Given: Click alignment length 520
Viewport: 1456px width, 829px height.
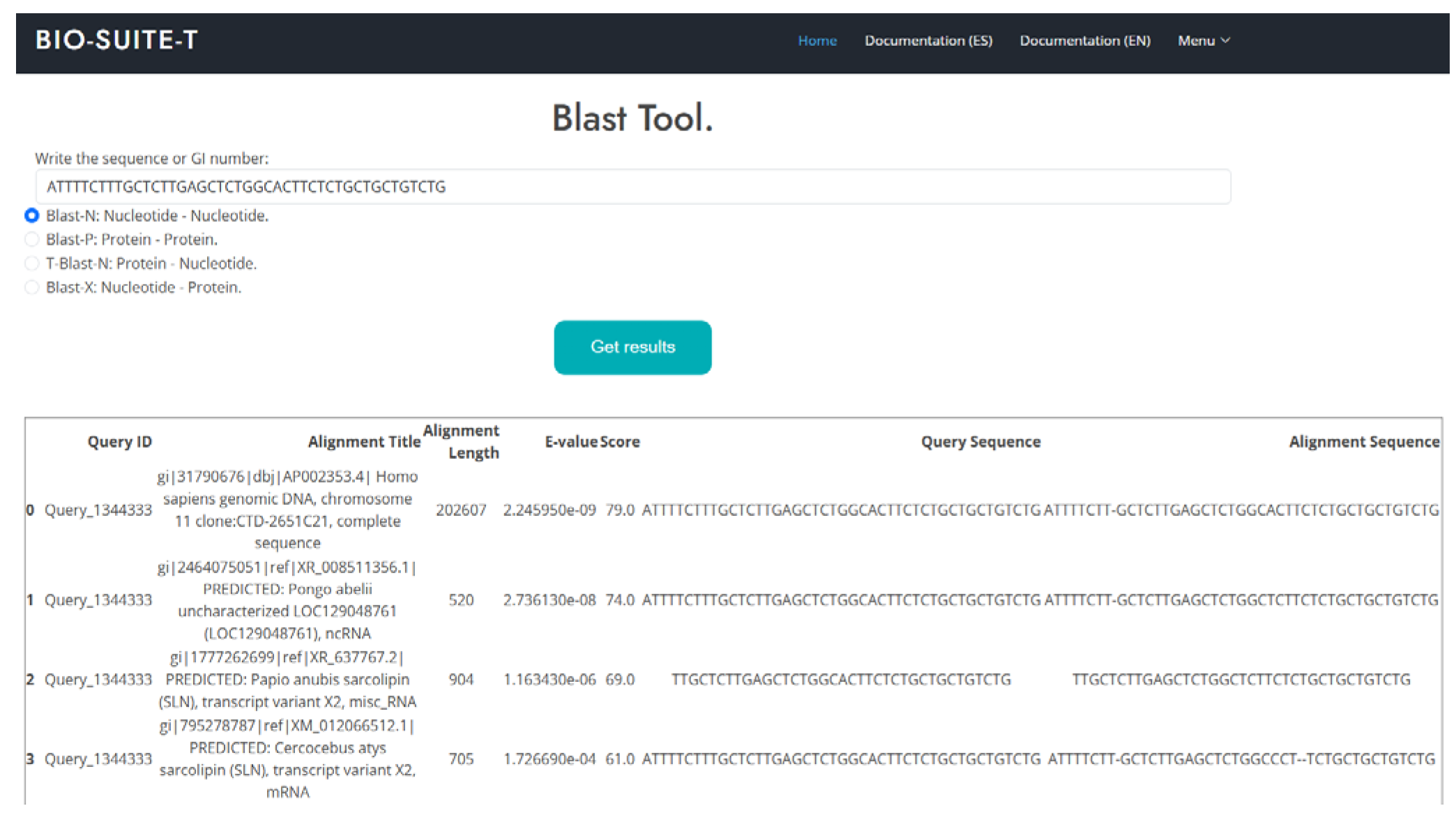Looking at the screenshot, I should (x=461, y=600).
